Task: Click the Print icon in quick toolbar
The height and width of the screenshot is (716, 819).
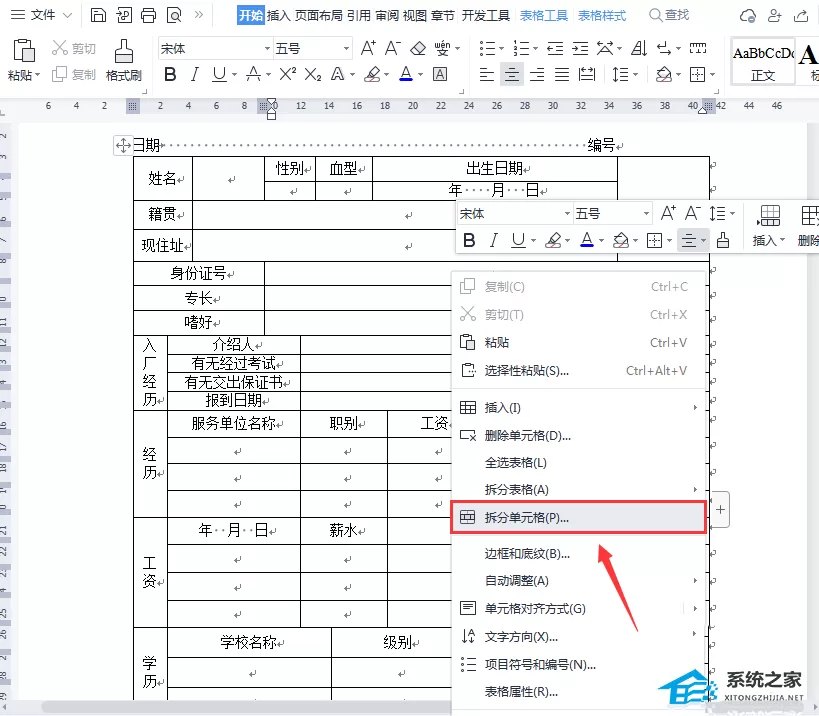Action: click(x=148, y=15)
